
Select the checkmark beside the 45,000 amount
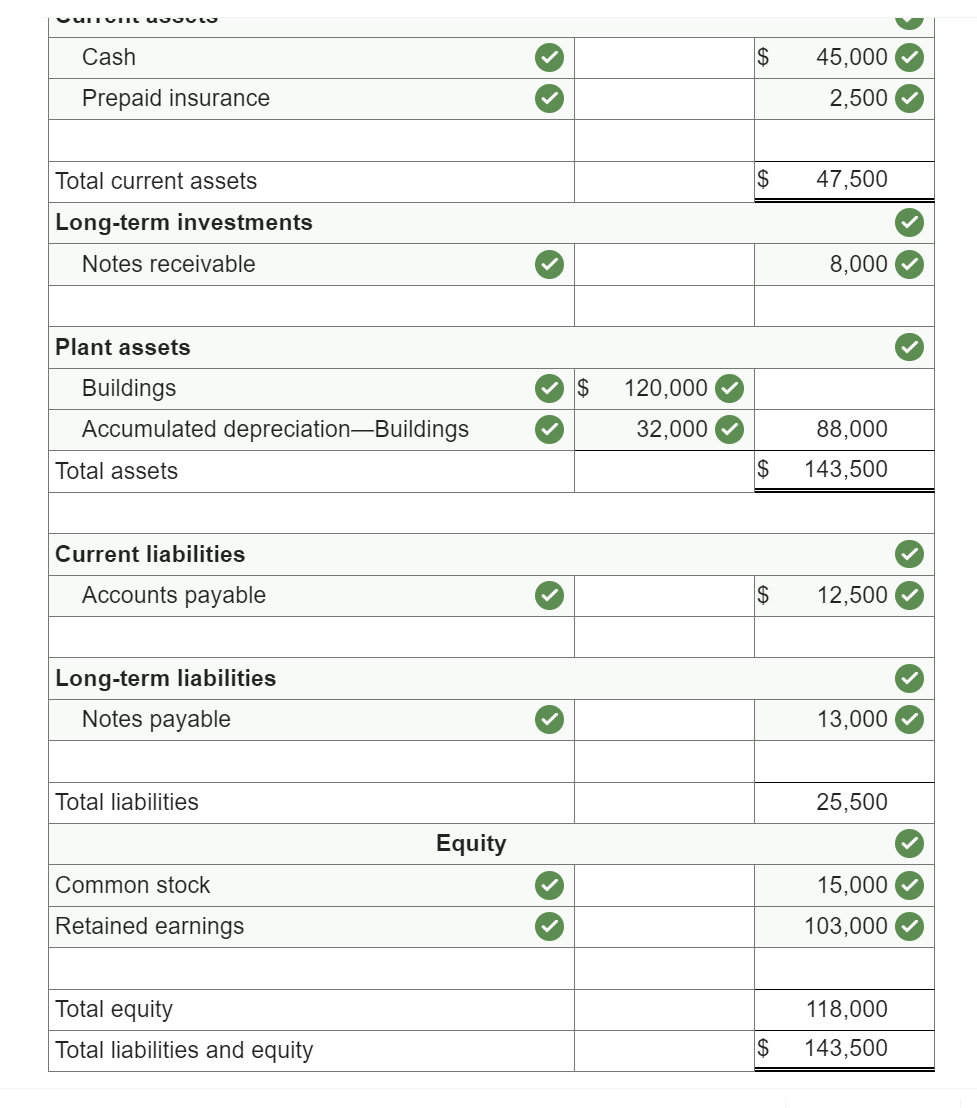pyautogui.click(x=909, y=58)
